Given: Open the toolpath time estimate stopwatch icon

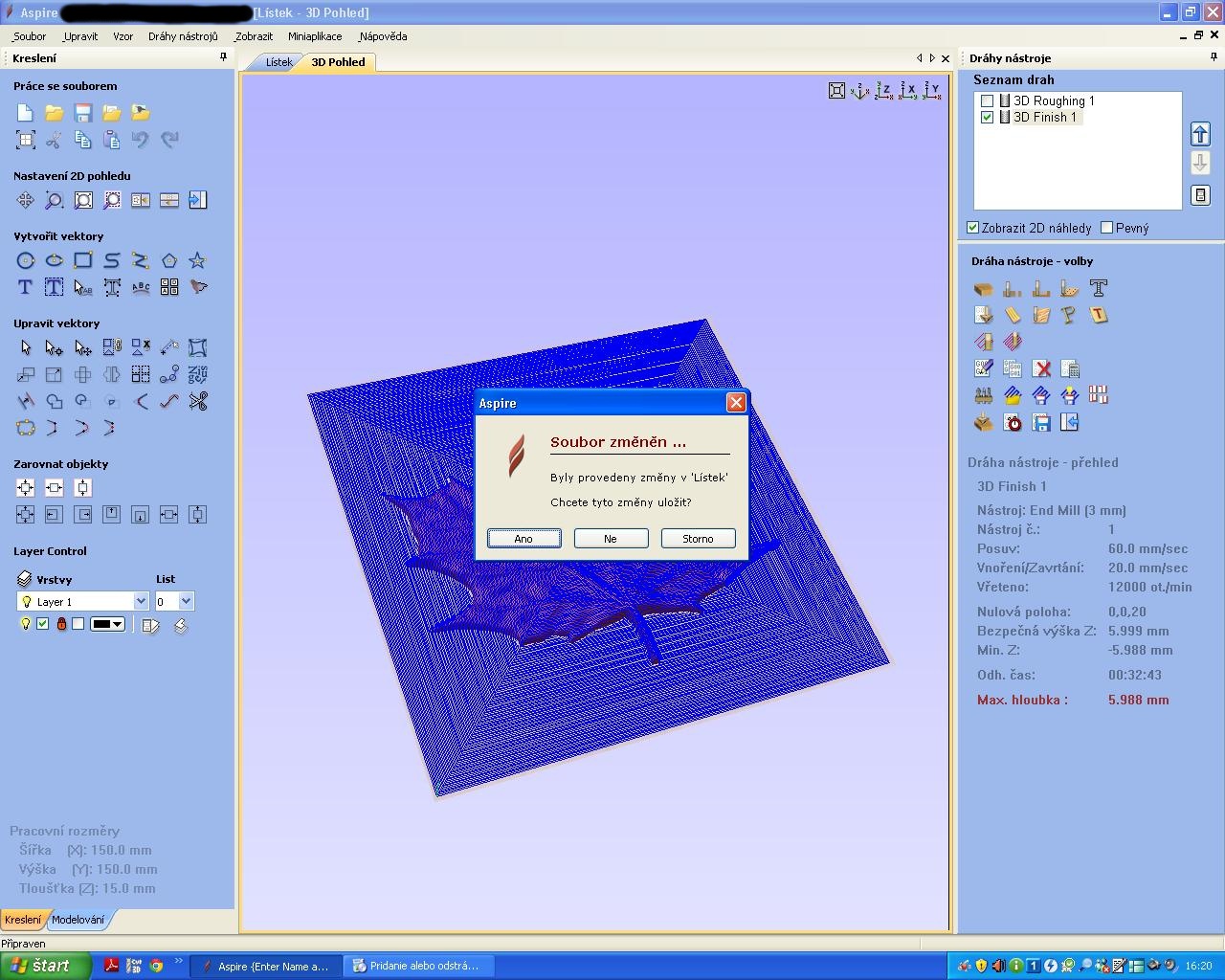Looking at the screenshot, I should (1013, 422).
